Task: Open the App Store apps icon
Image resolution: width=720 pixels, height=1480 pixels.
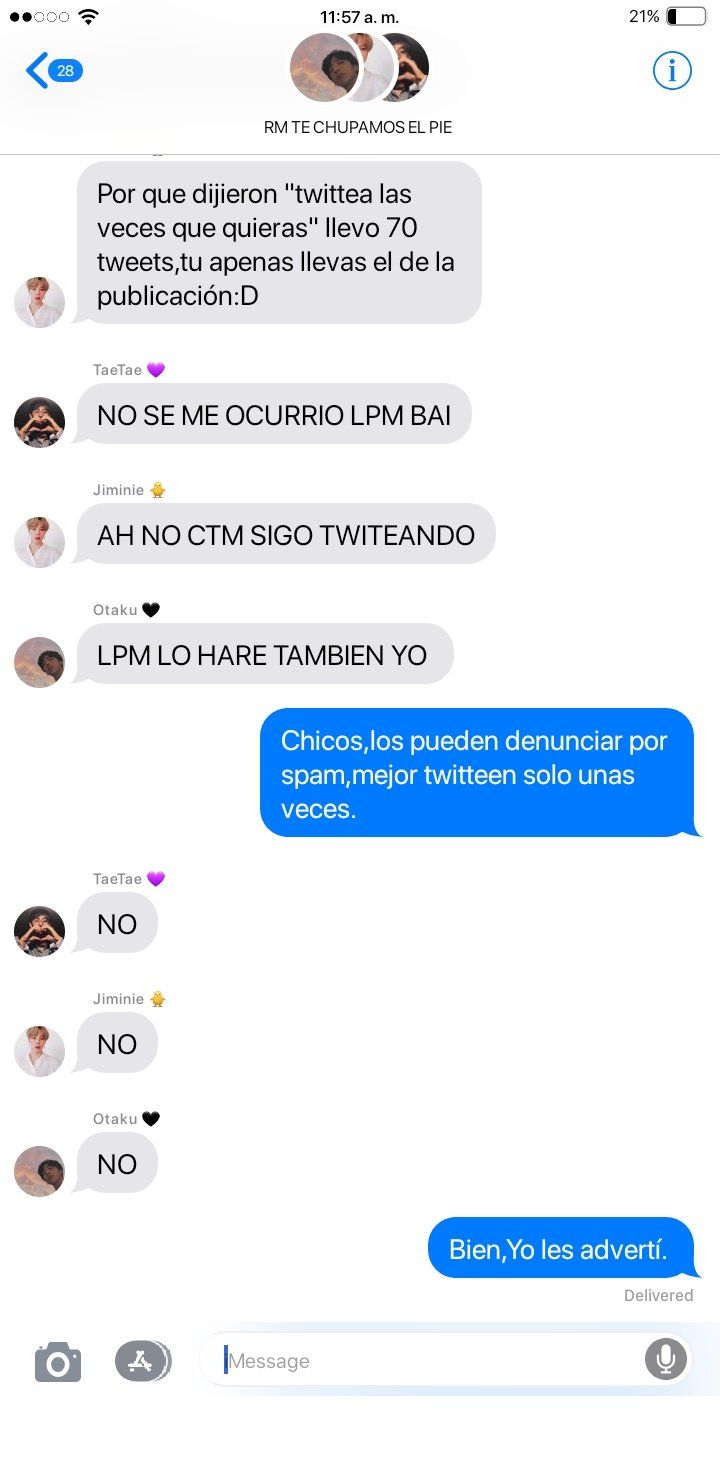Action: pyautogui.click(x=143, y=1361)
